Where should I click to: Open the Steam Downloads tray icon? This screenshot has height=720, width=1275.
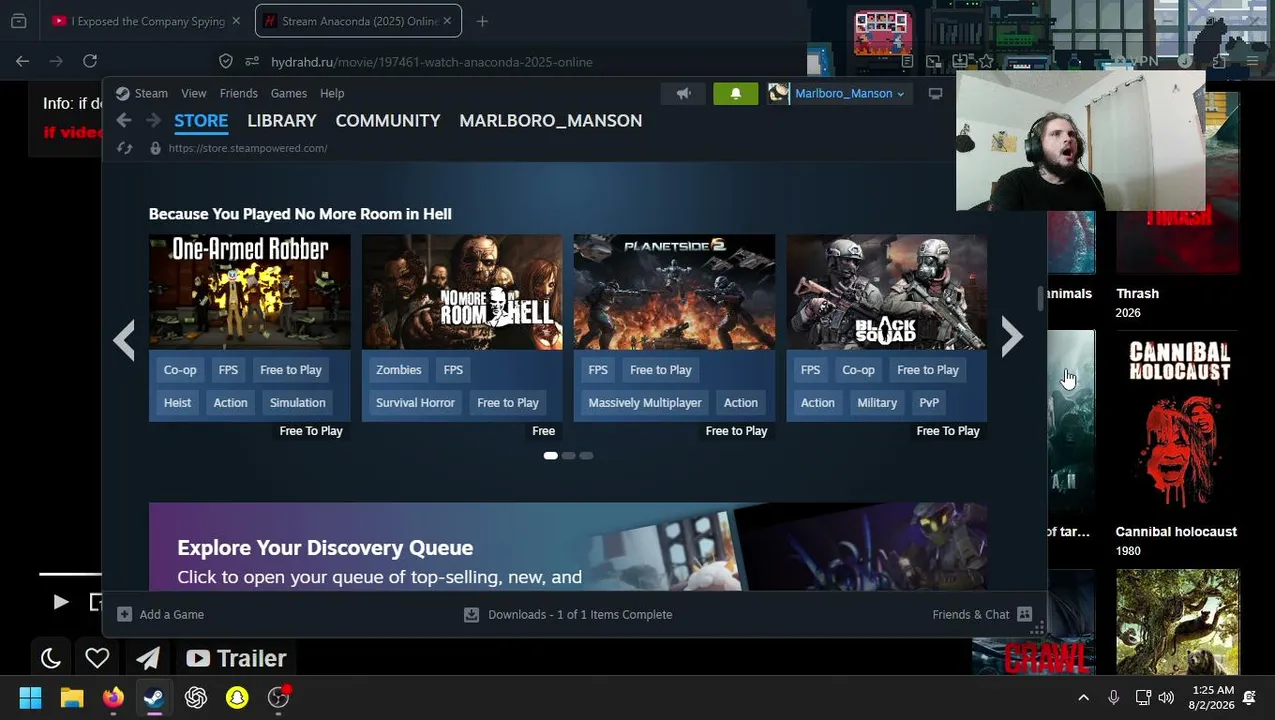(x=471, y=614)
